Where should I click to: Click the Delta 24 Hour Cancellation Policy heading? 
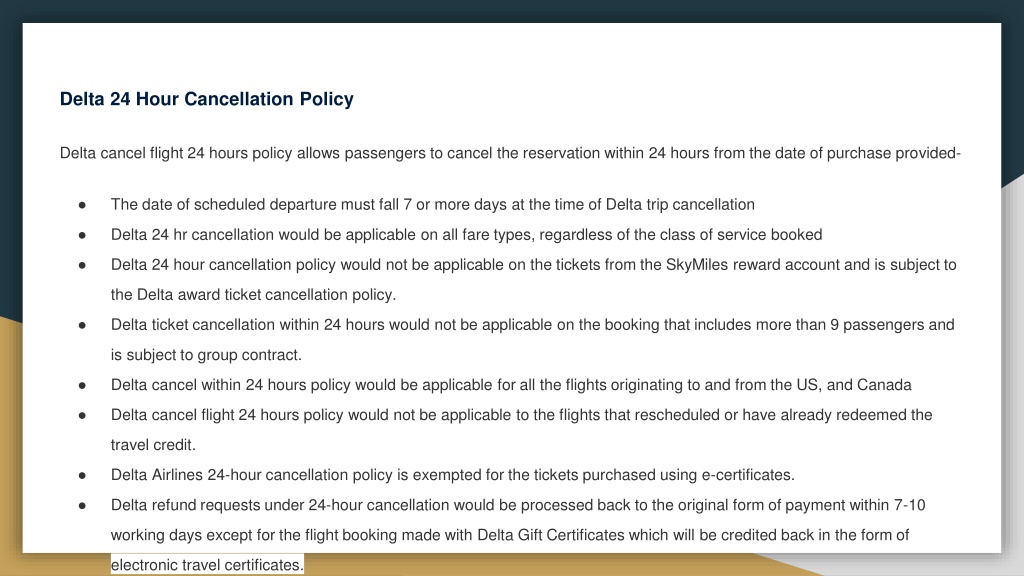pos(206,99)
